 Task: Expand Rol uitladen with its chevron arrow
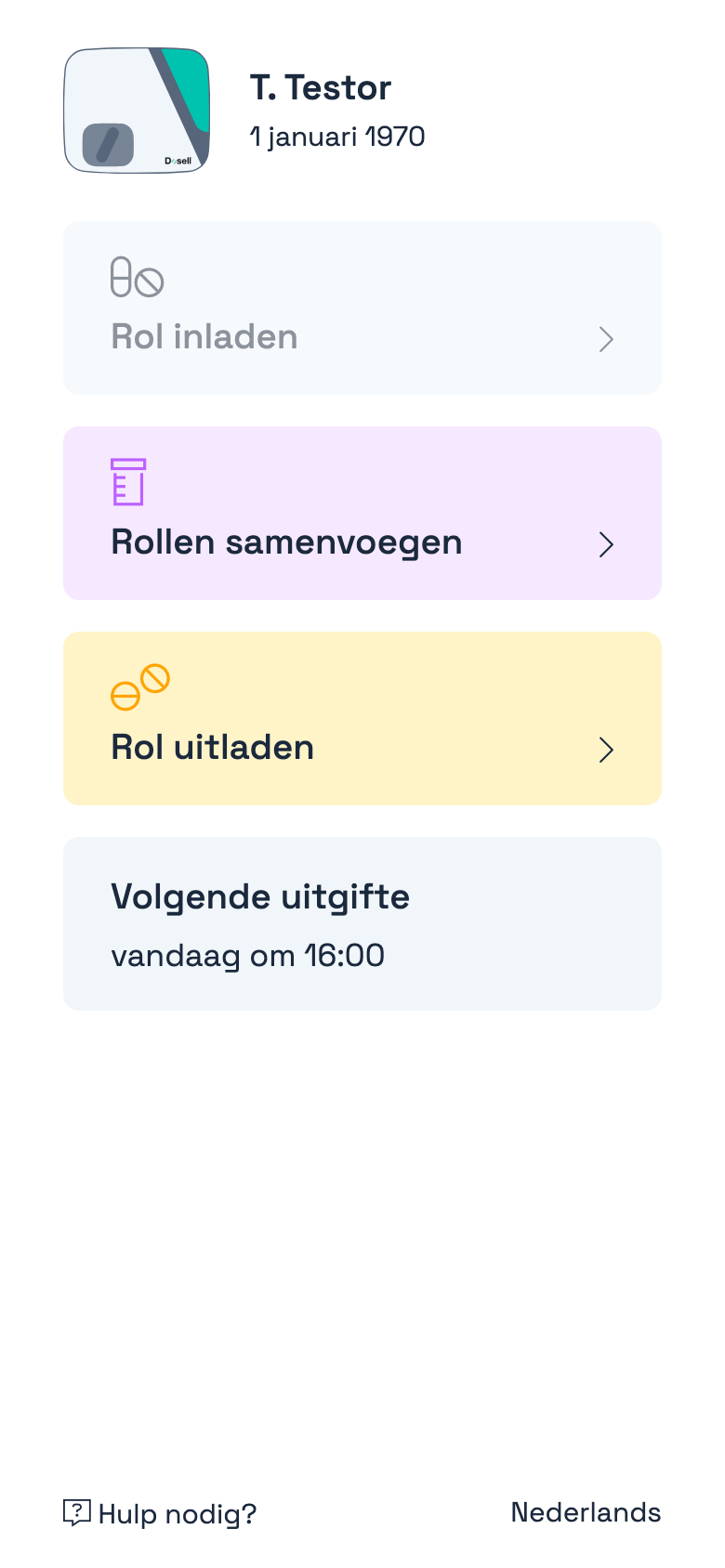(x=607, y=750)
